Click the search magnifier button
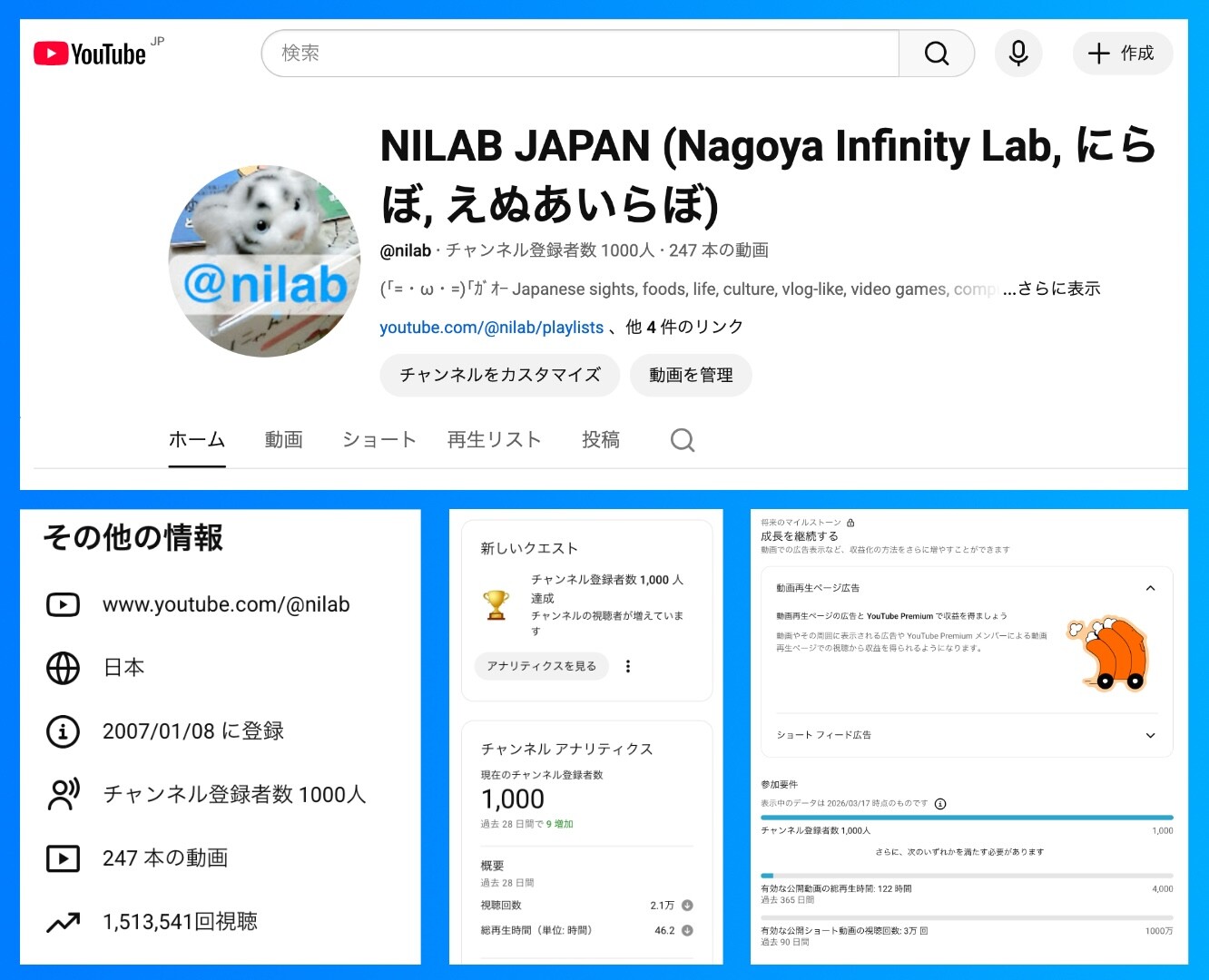This screenshot has width=1209, height=980. tap(936, 54)
